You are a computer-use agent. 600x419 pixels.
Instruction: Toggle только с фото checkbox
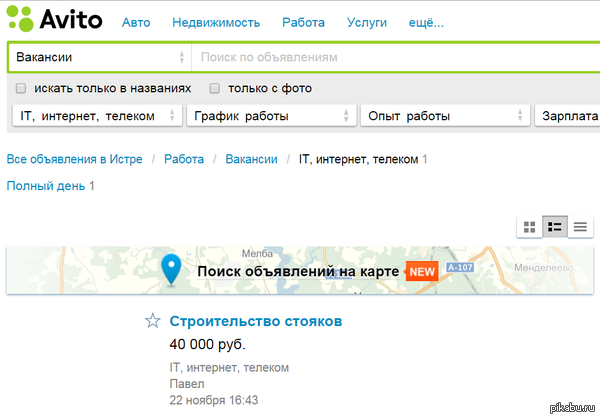(214, 88)
